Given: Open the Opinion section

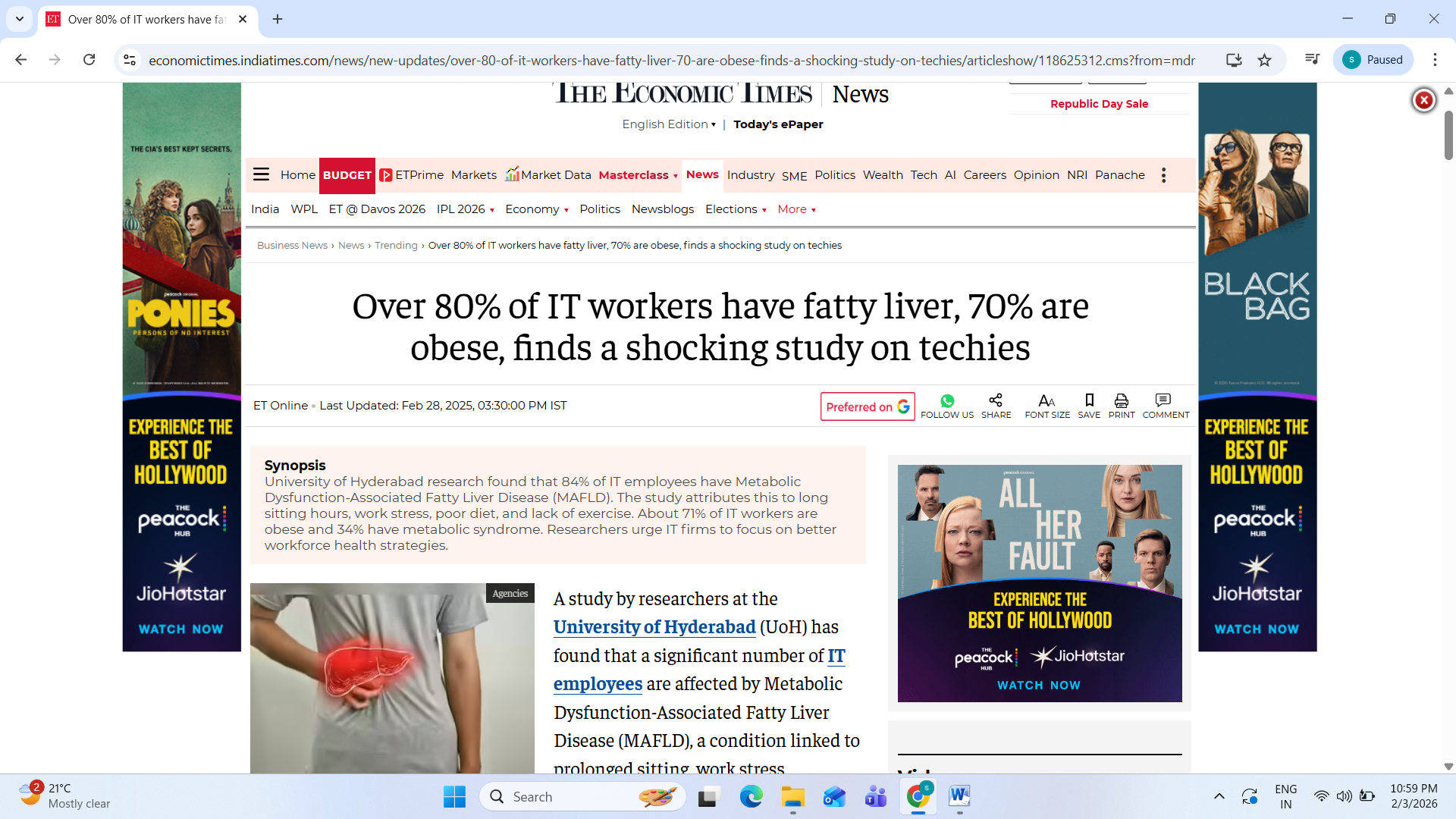Looking at the screenshot, I should pos(1037,175).
